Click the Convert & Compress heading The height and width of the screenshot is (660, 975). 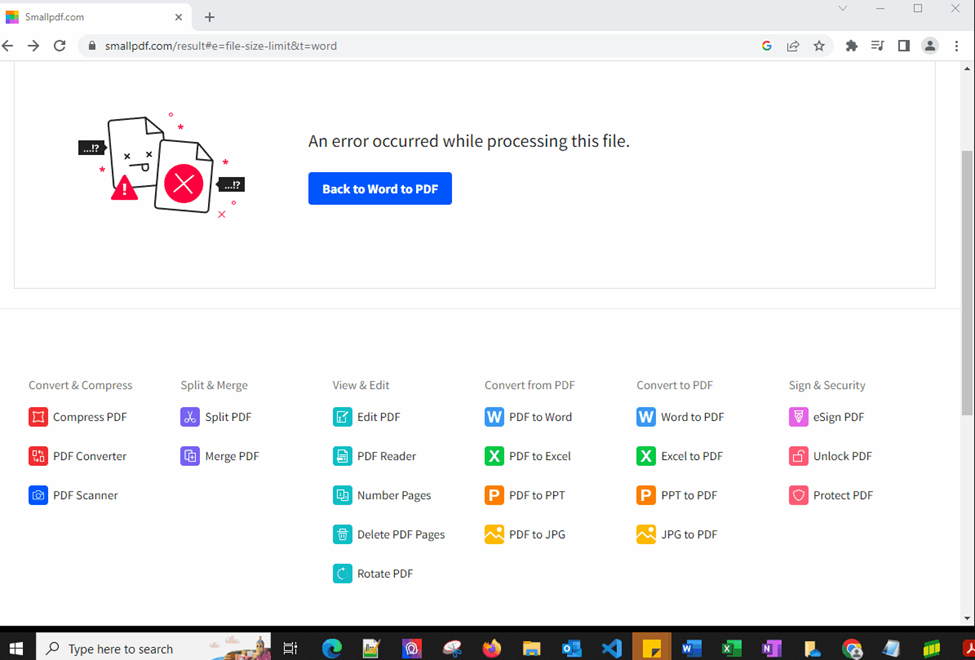[80, 385]
